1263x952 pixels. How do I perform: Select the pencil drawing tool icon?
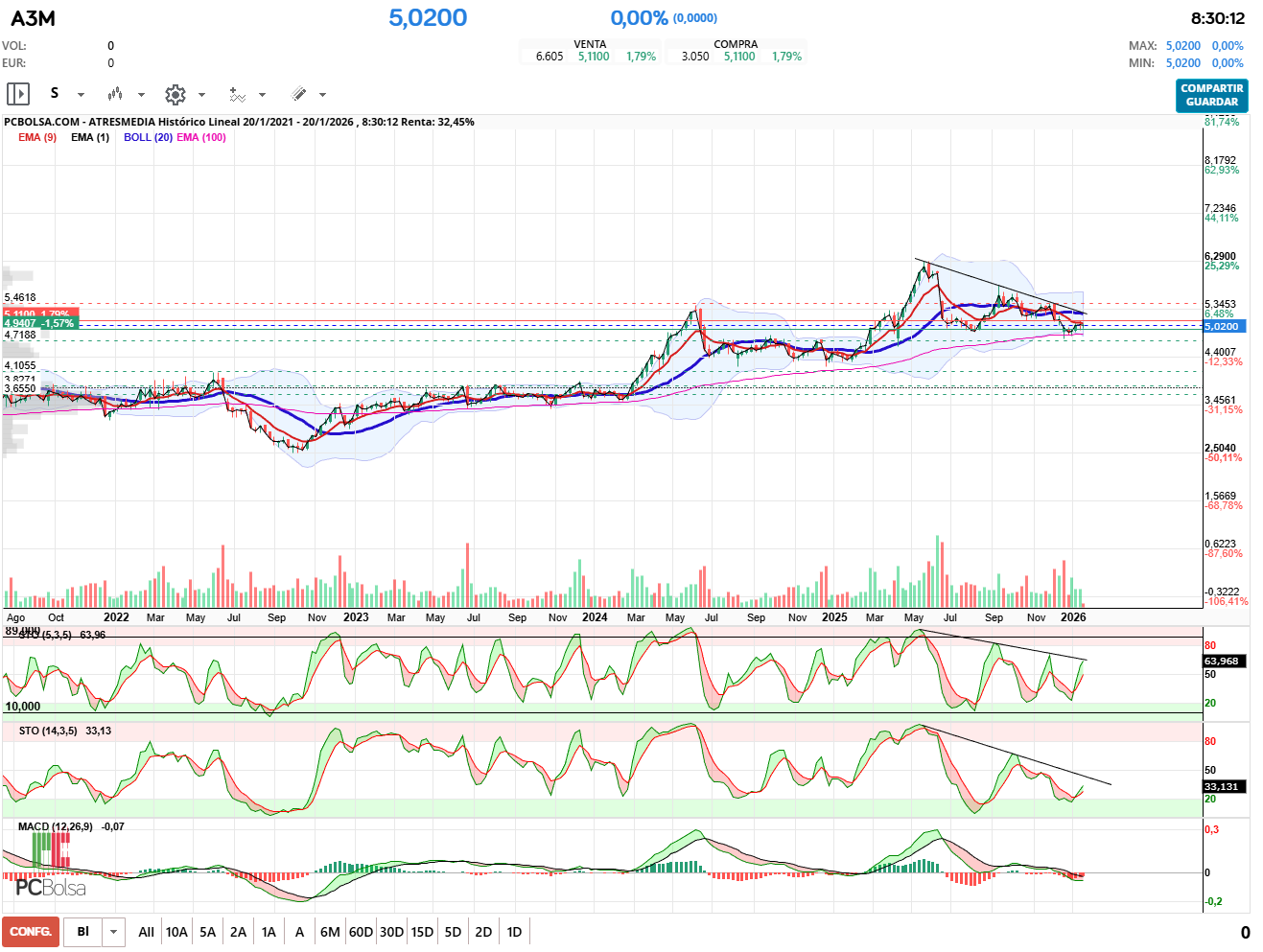(298, 94)
